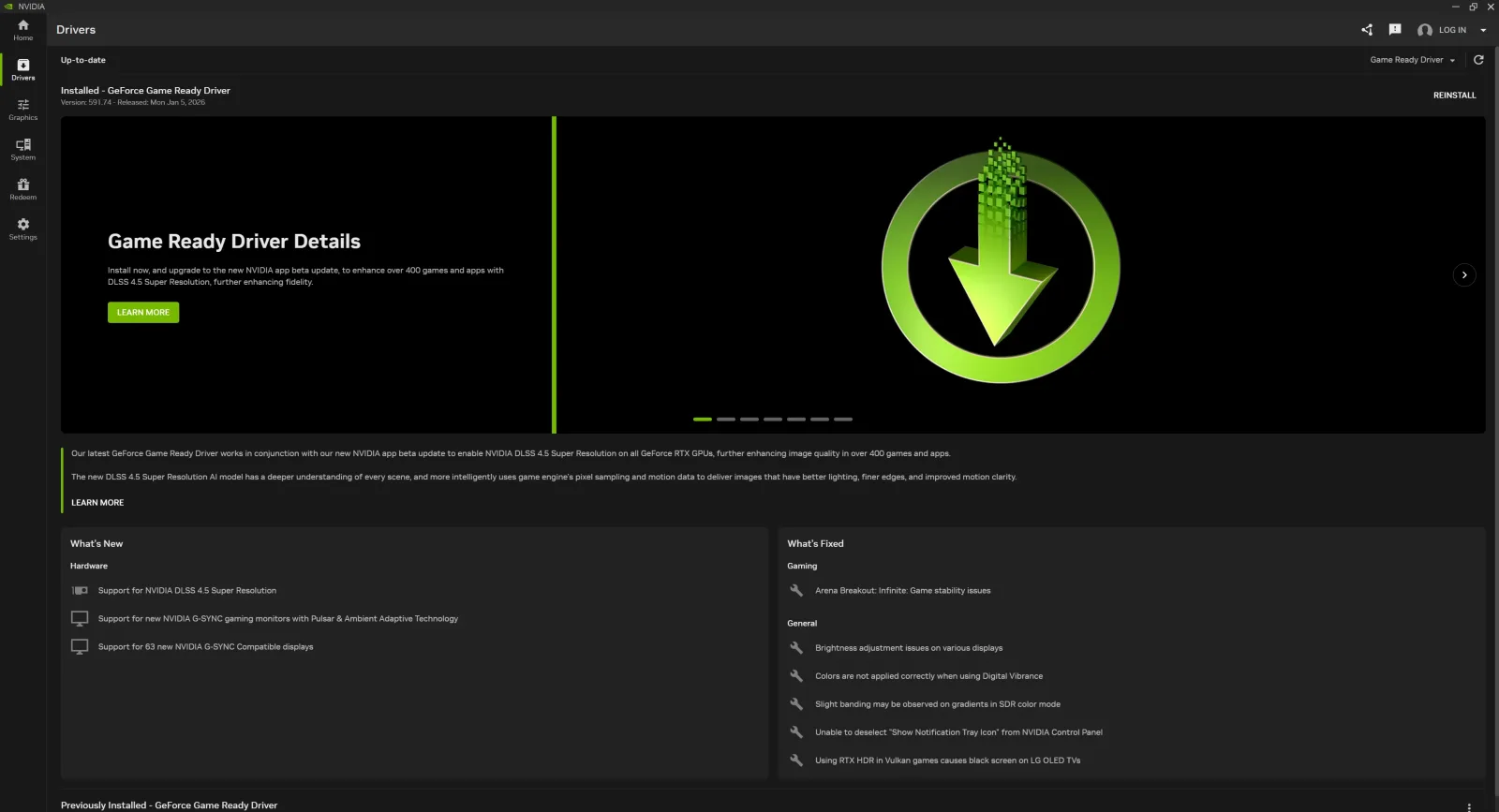This screenshot has width=1499, height=812.
Task: Select the fifth banner slide indicator
Action: pyautogui.click(x=796, y=420)
